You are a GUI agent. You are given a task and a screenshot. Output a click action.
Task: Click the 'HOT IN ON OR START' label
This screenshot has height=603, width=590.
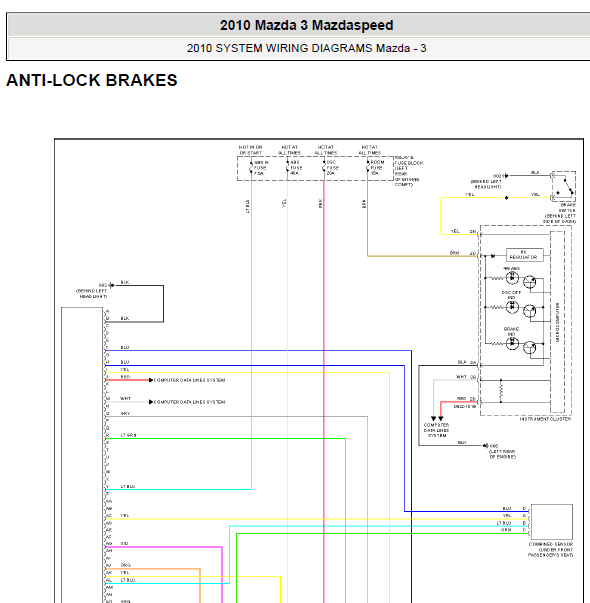(x=250, y=150)
